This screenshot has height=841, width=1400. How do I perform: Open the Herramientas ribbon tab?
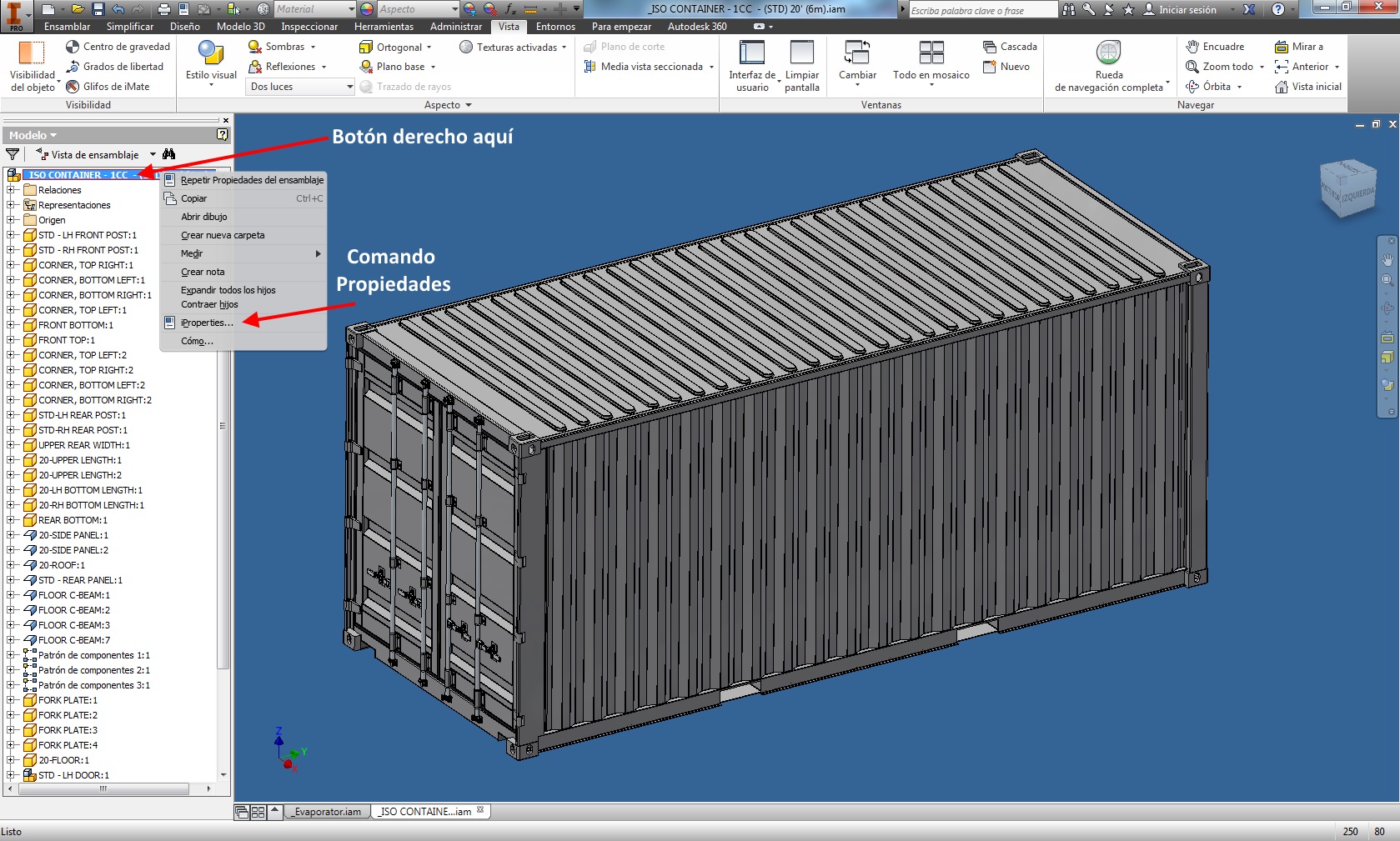[384, 27]
